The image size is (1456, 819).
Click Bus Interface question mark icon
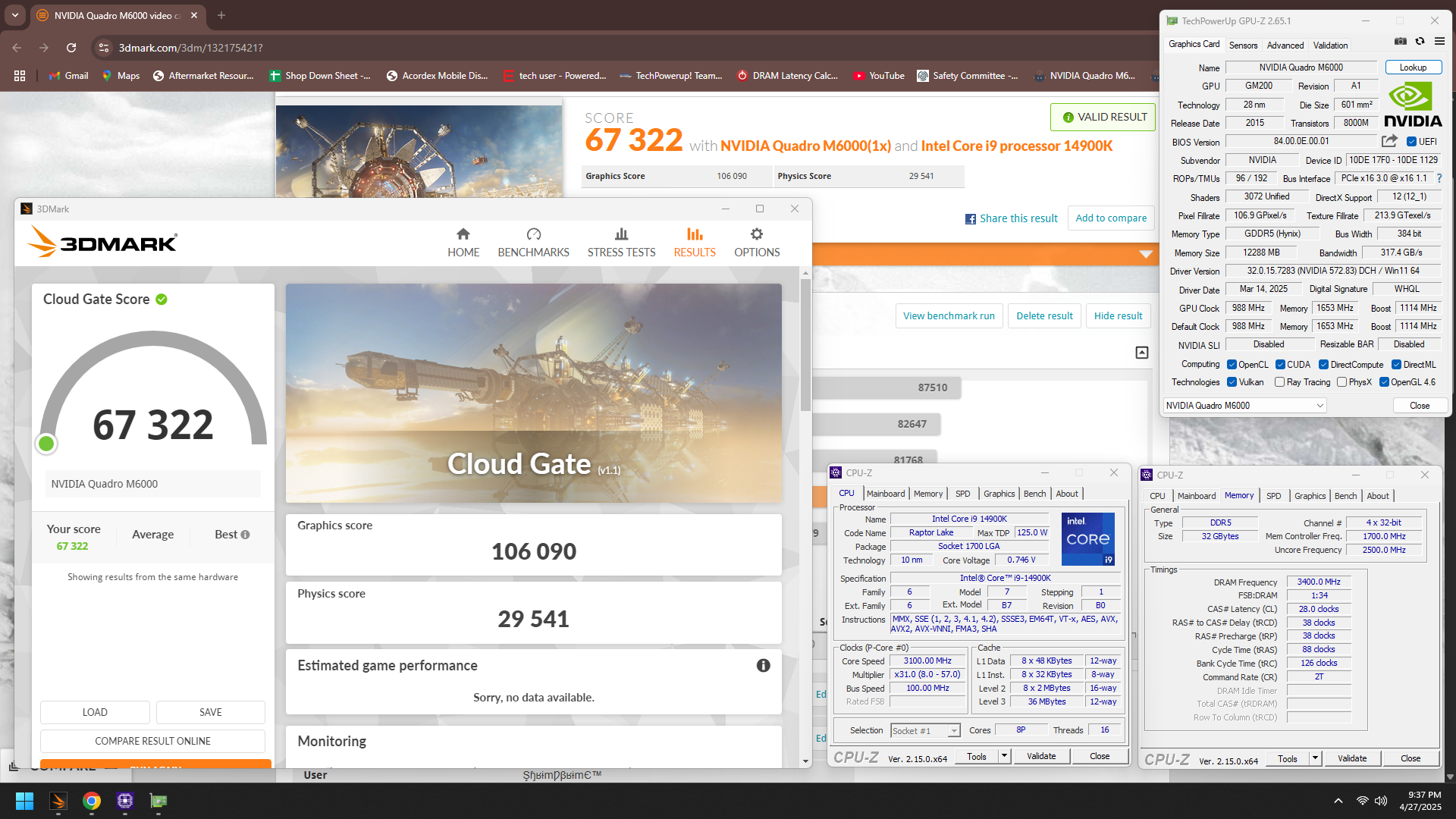coord(1439,178)
